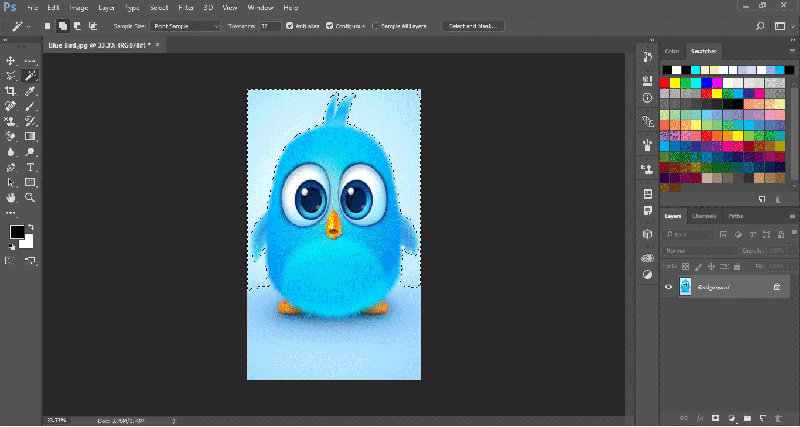Select the Marquee tool
Viewport: 800px width, 427px height.
point(30,61)
